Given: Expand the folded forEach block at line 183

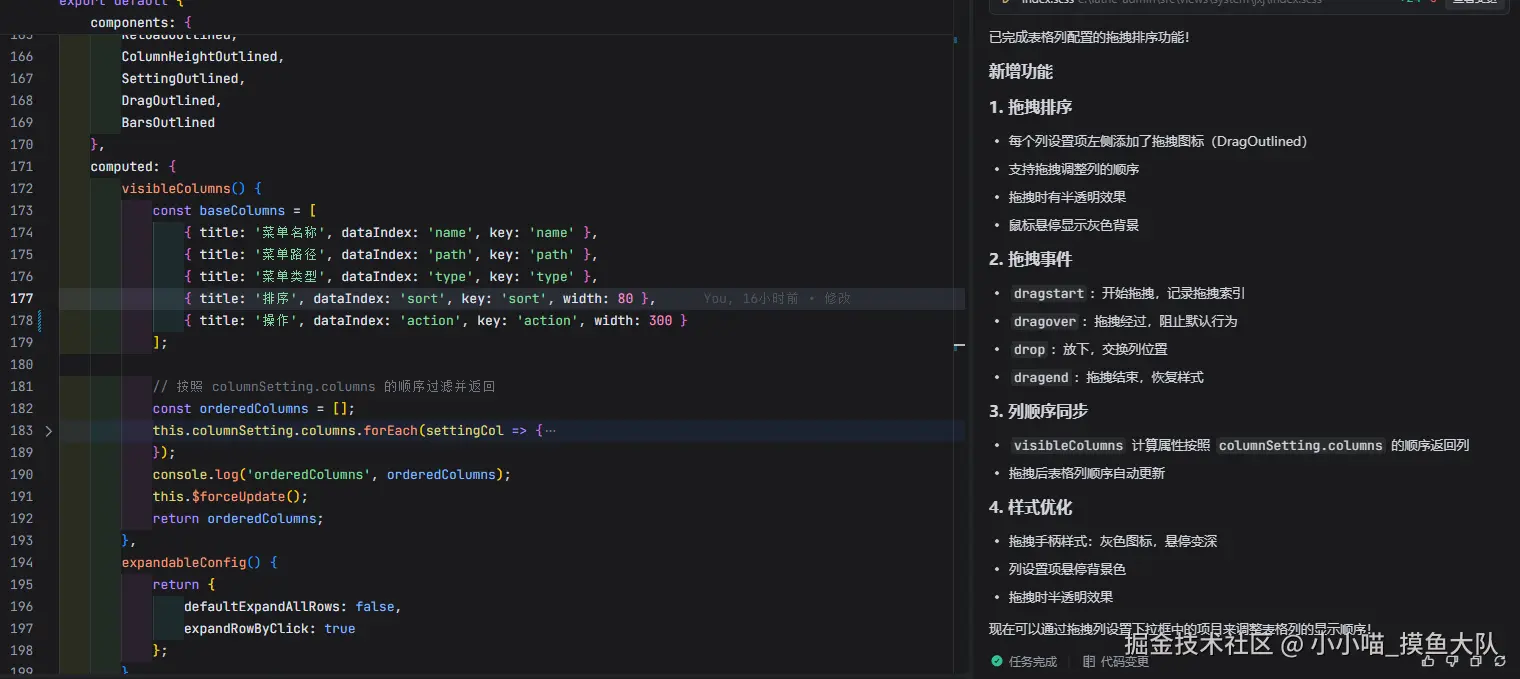Looking at the screenshot, I should [x=48, y=430].
